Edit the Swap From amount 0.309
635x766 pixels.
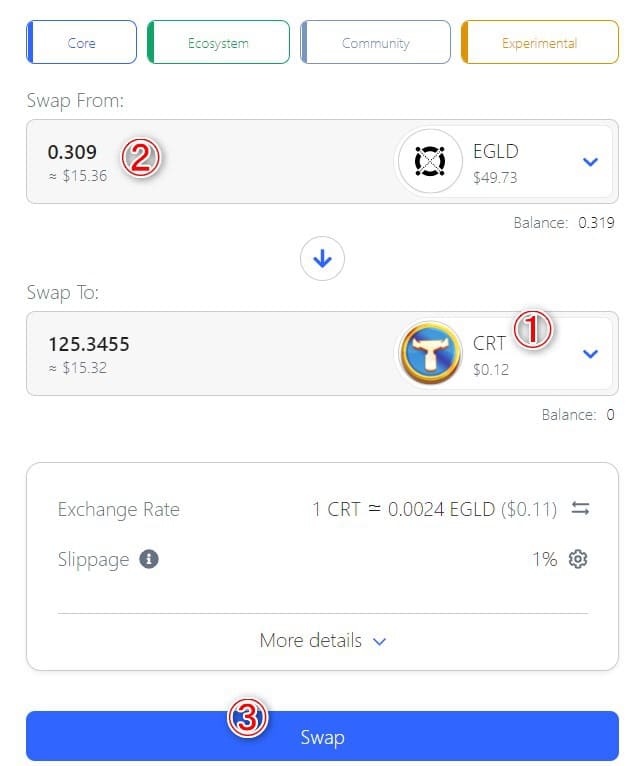(72, 152)
